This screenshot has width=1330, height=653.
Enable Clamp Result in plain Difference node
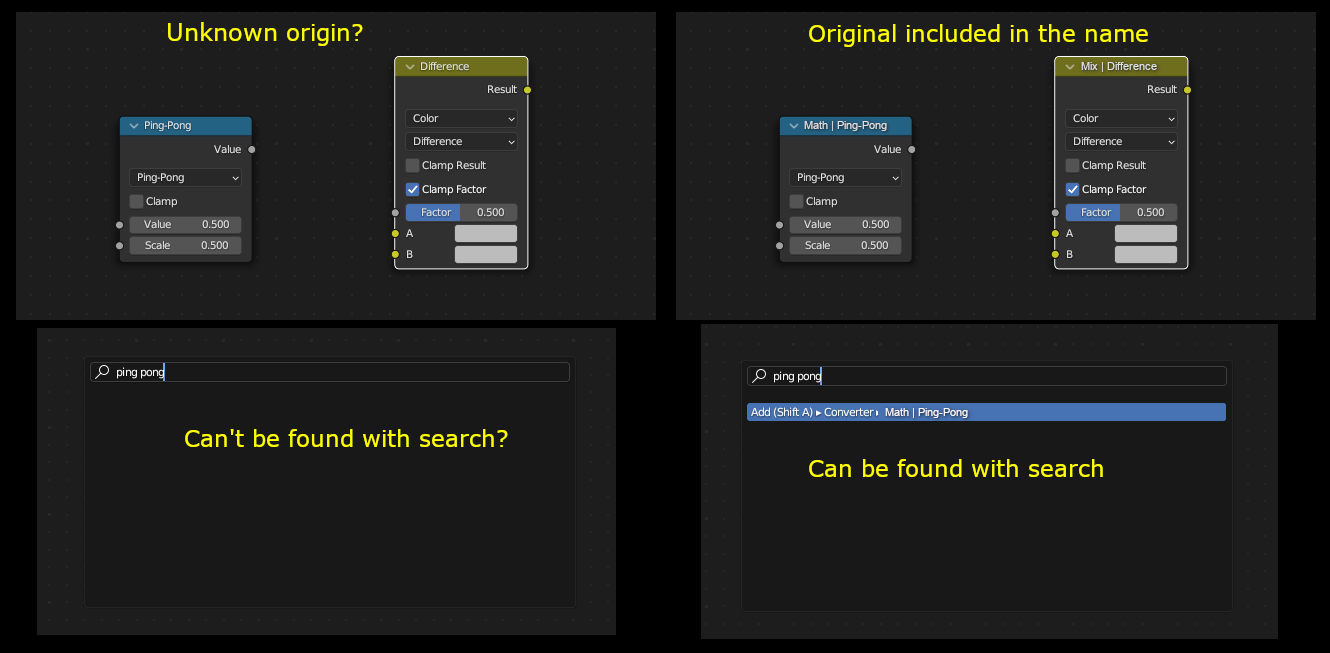pyautogui.click(x=412, y=165)
